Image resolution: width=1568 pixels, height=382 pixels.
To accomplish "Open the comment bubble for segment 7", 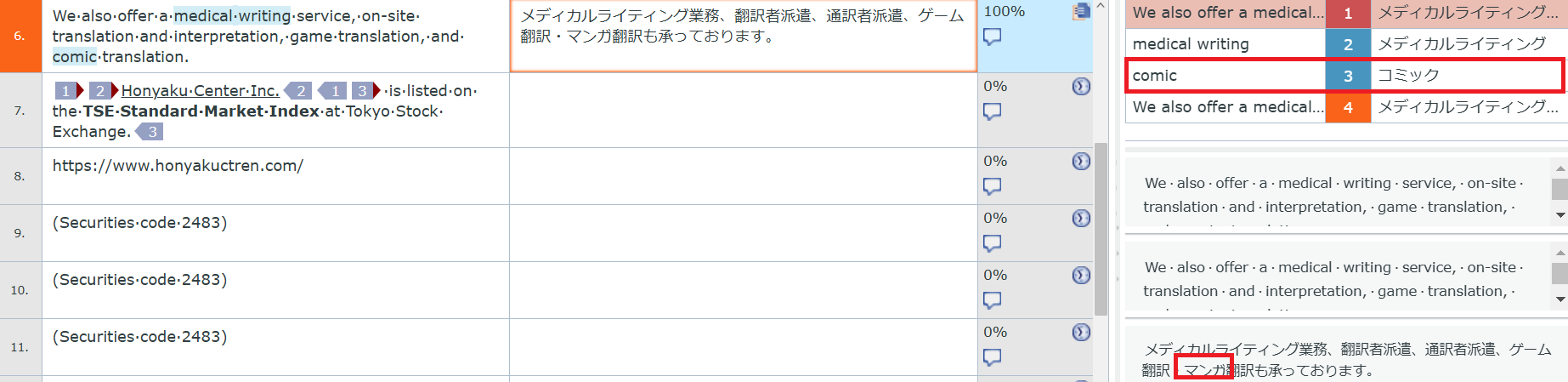I will pyautogui.click(x=992, y=111).
